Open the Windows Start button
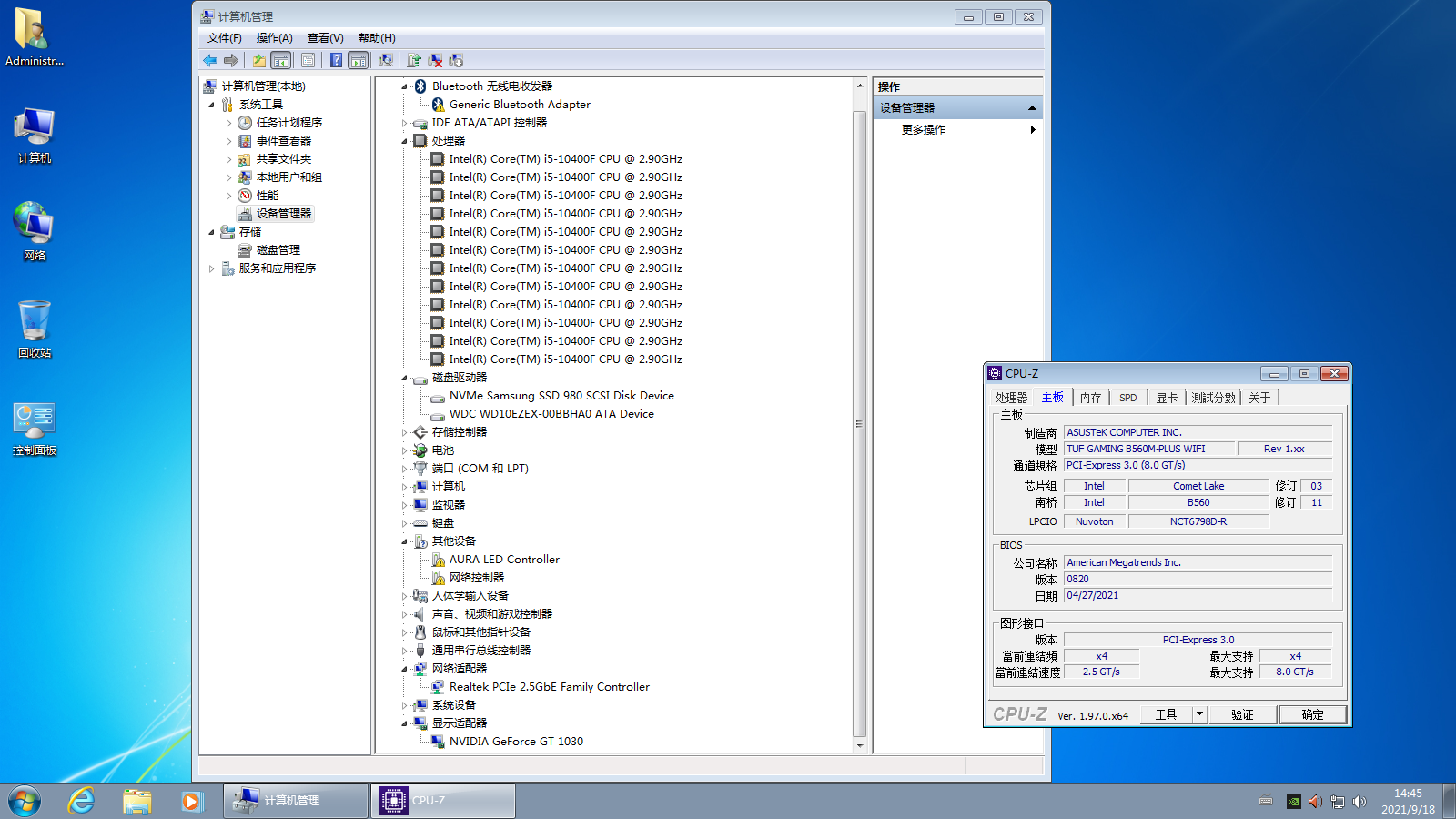The height and width of the screenshot is (819, 1456). (x=25, y=801)
